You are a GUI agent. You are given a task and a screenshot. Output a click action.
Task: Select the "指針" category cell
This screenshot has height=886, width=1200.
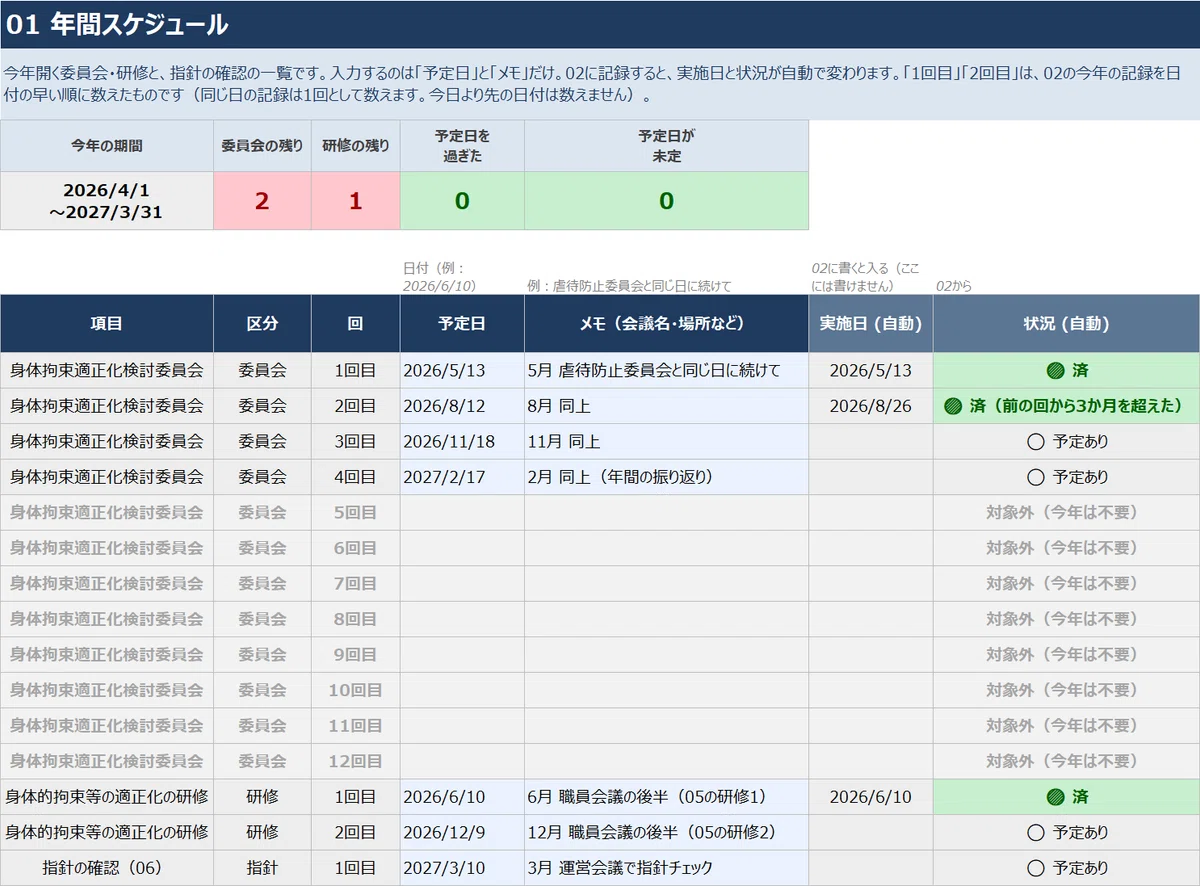click(262, 868)
